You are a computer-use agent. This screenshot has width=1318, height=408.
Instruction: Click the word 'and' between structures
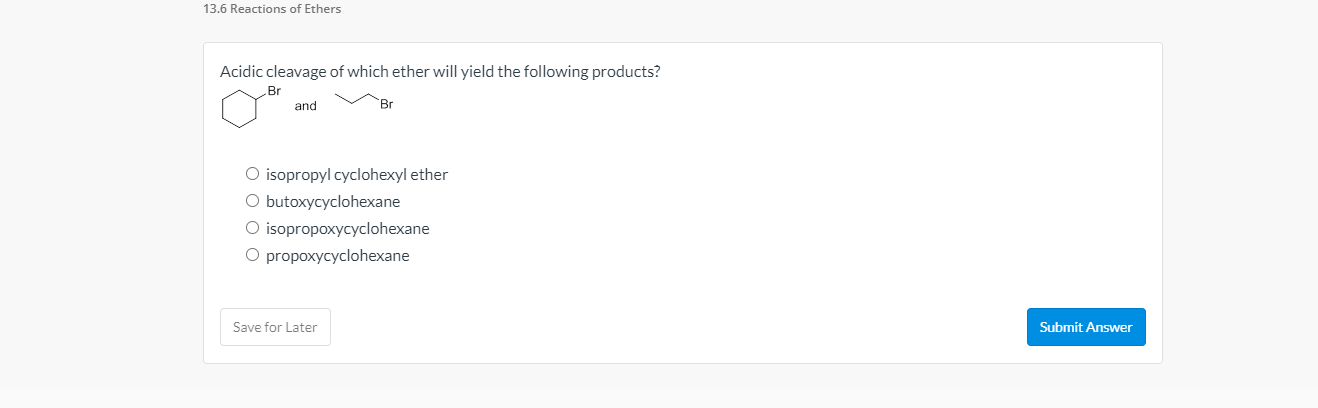coord(305,106)
